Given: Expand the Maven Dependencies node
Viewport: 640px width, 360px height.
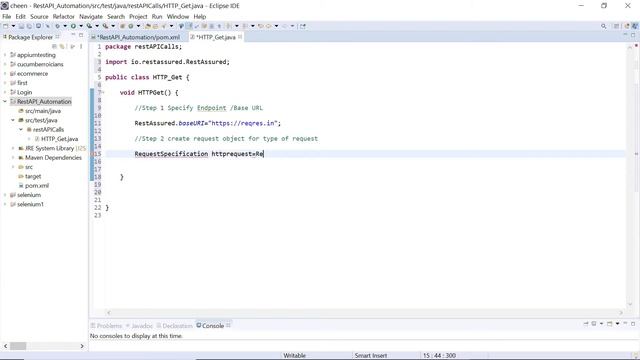Looking at the screenshot, I should (13, 158).
